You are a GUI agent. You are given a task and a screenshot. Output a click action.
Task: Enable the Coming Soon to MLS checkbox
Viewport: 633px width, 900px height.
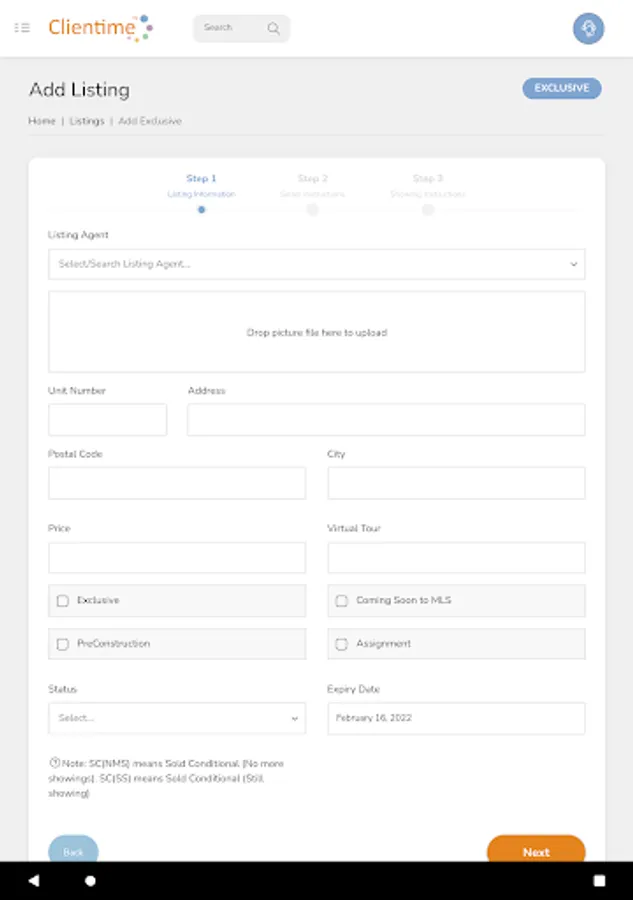tap(342, 601)
